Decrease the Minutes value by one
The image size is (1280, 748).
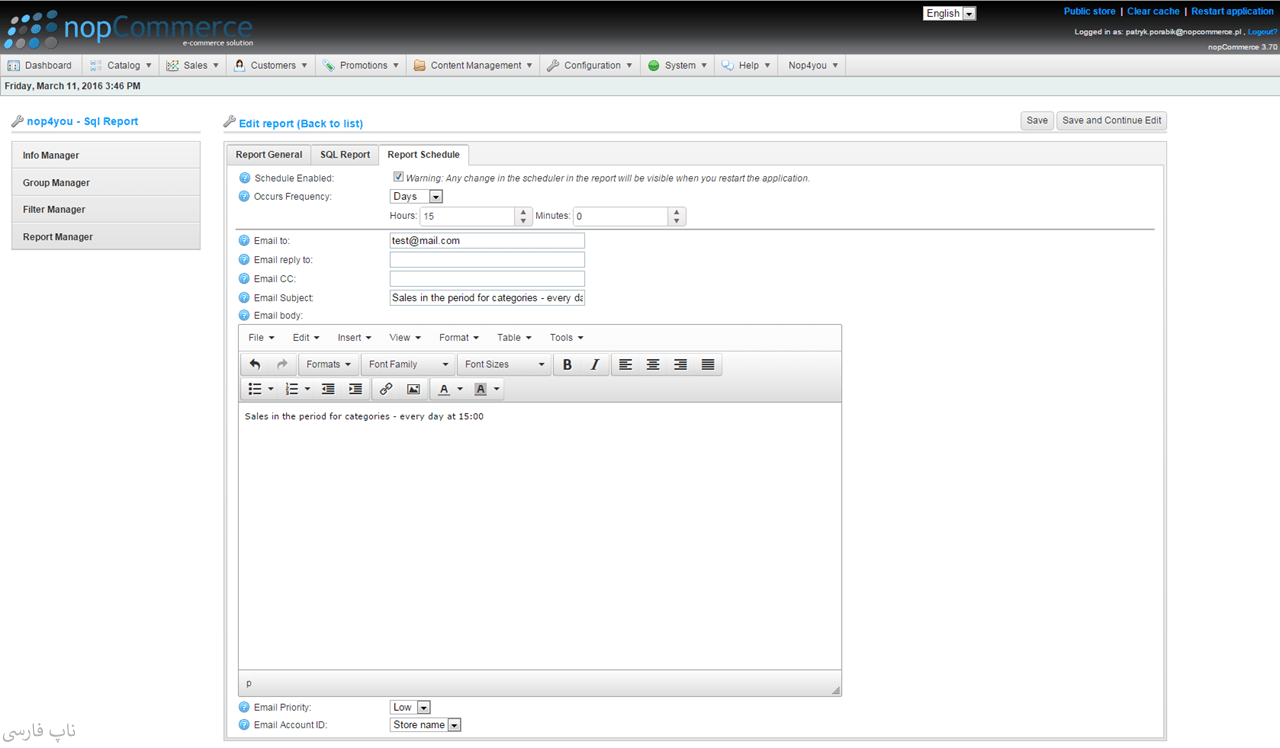[677, 221]
